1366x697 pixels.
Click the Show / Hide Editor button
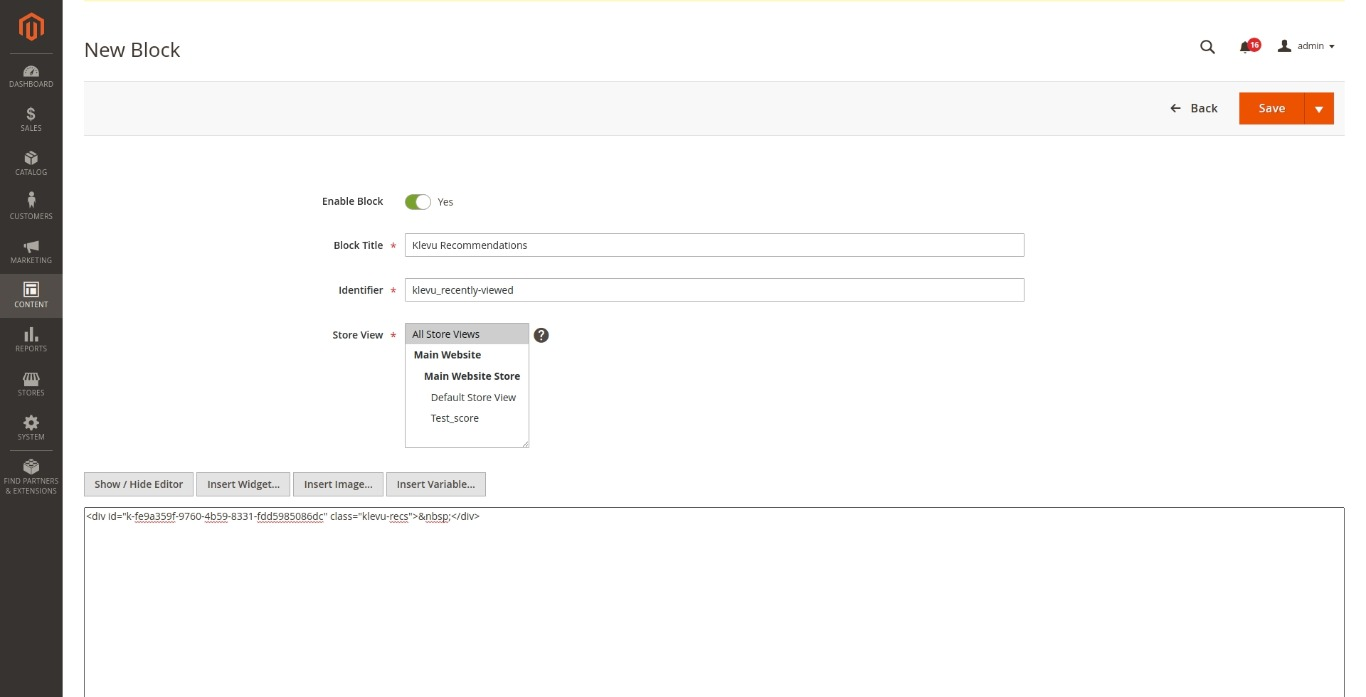point(139,484)
